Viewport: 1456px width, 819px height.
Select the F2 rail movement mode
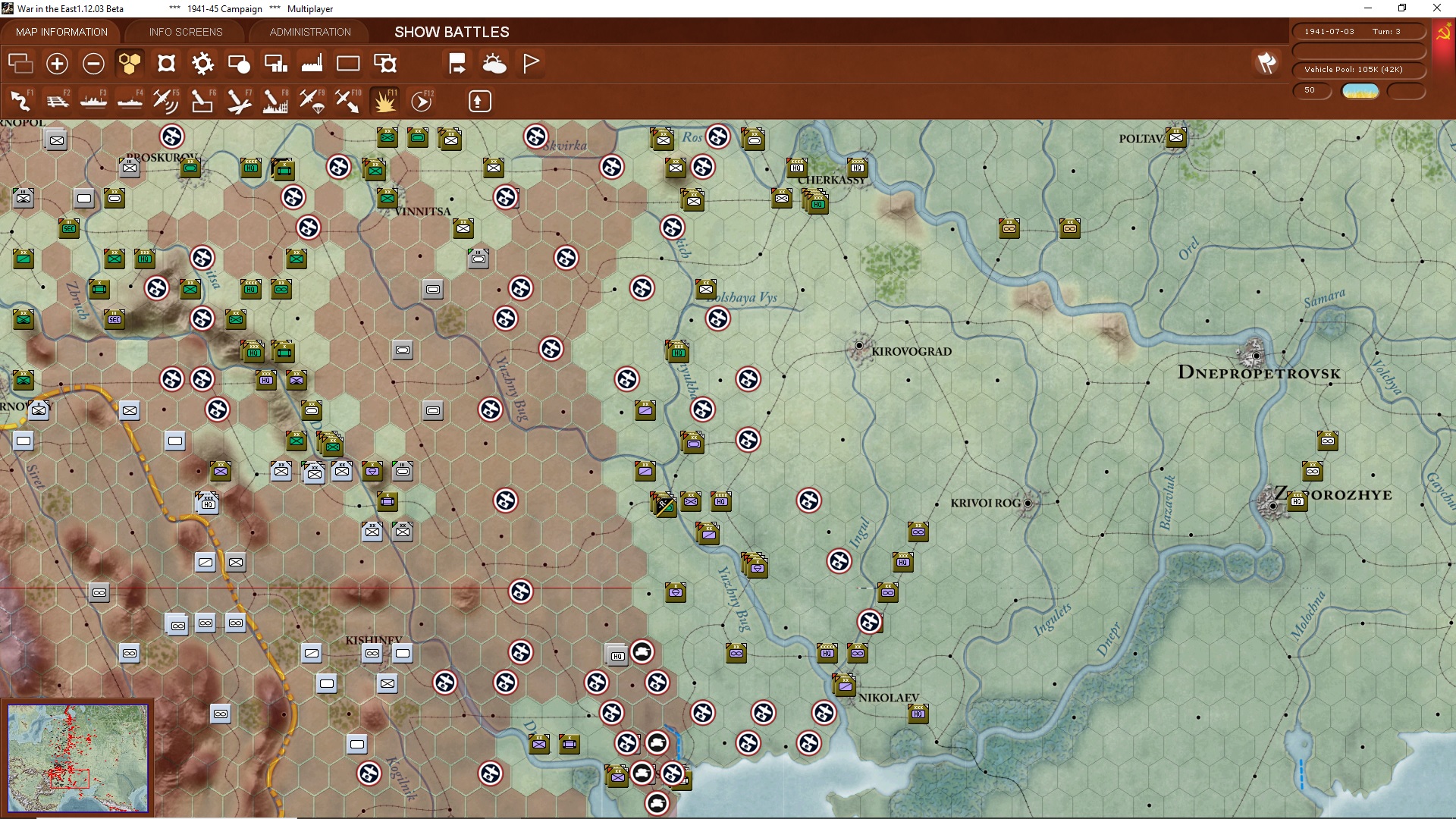pyautogui.click(x=57, y=101)
